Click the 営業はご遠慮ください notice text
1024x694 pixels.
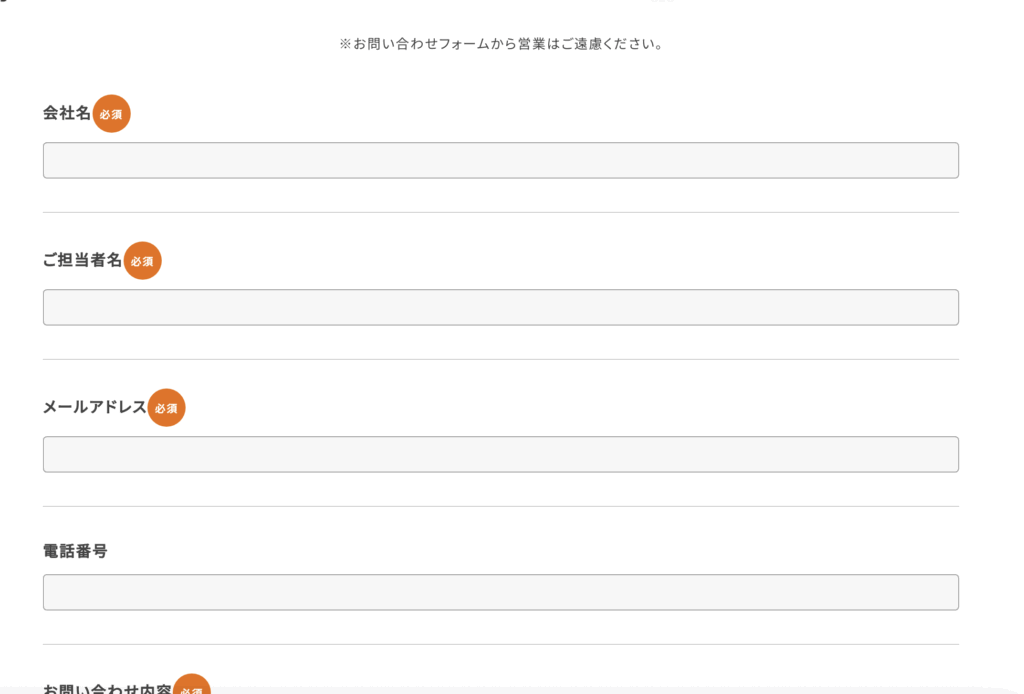590,44
